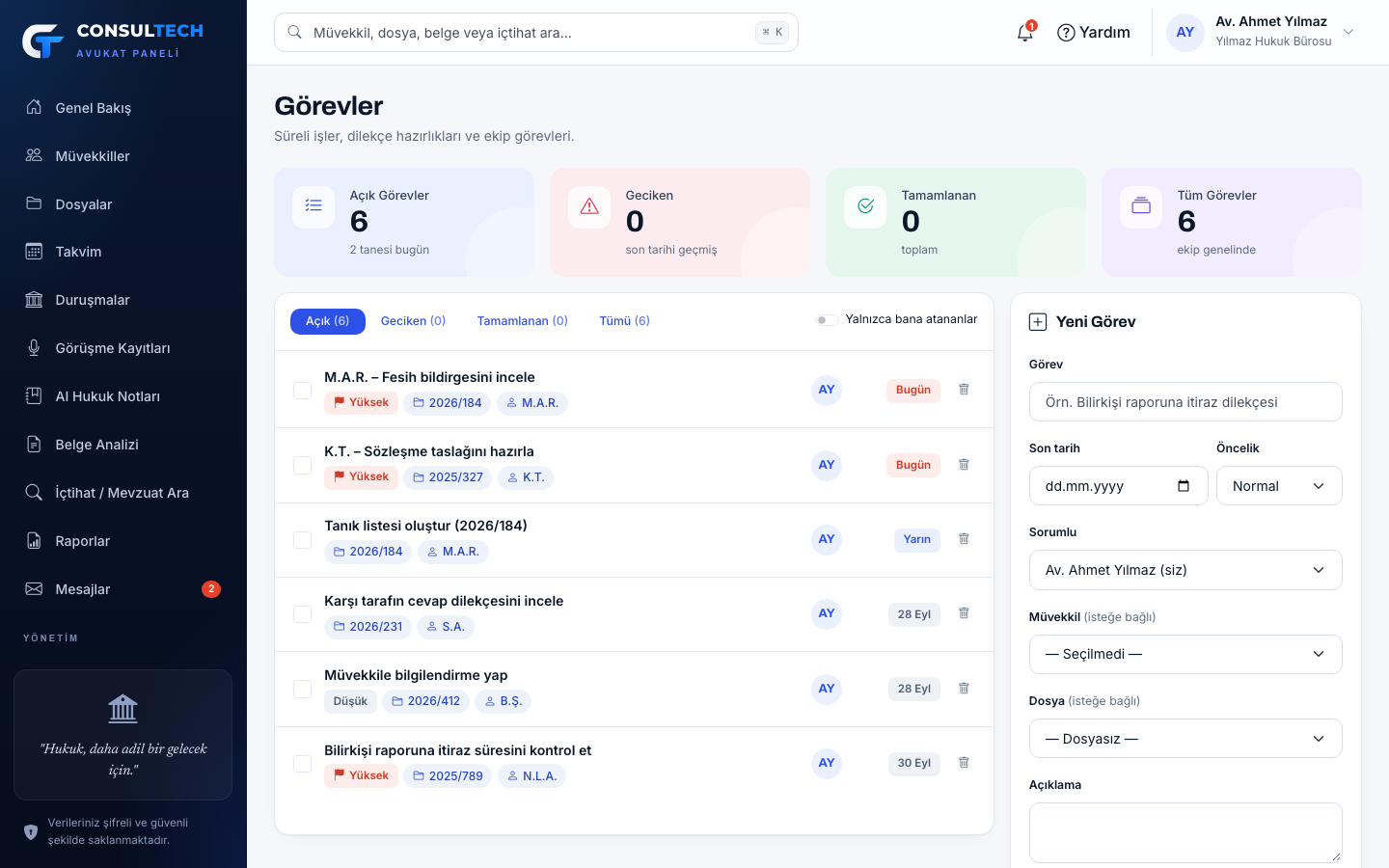Delete the Bilirkişi raporuna itiraz task
Screen dimensions: 1389x868
pyautogui.click(x=964, y=763)
